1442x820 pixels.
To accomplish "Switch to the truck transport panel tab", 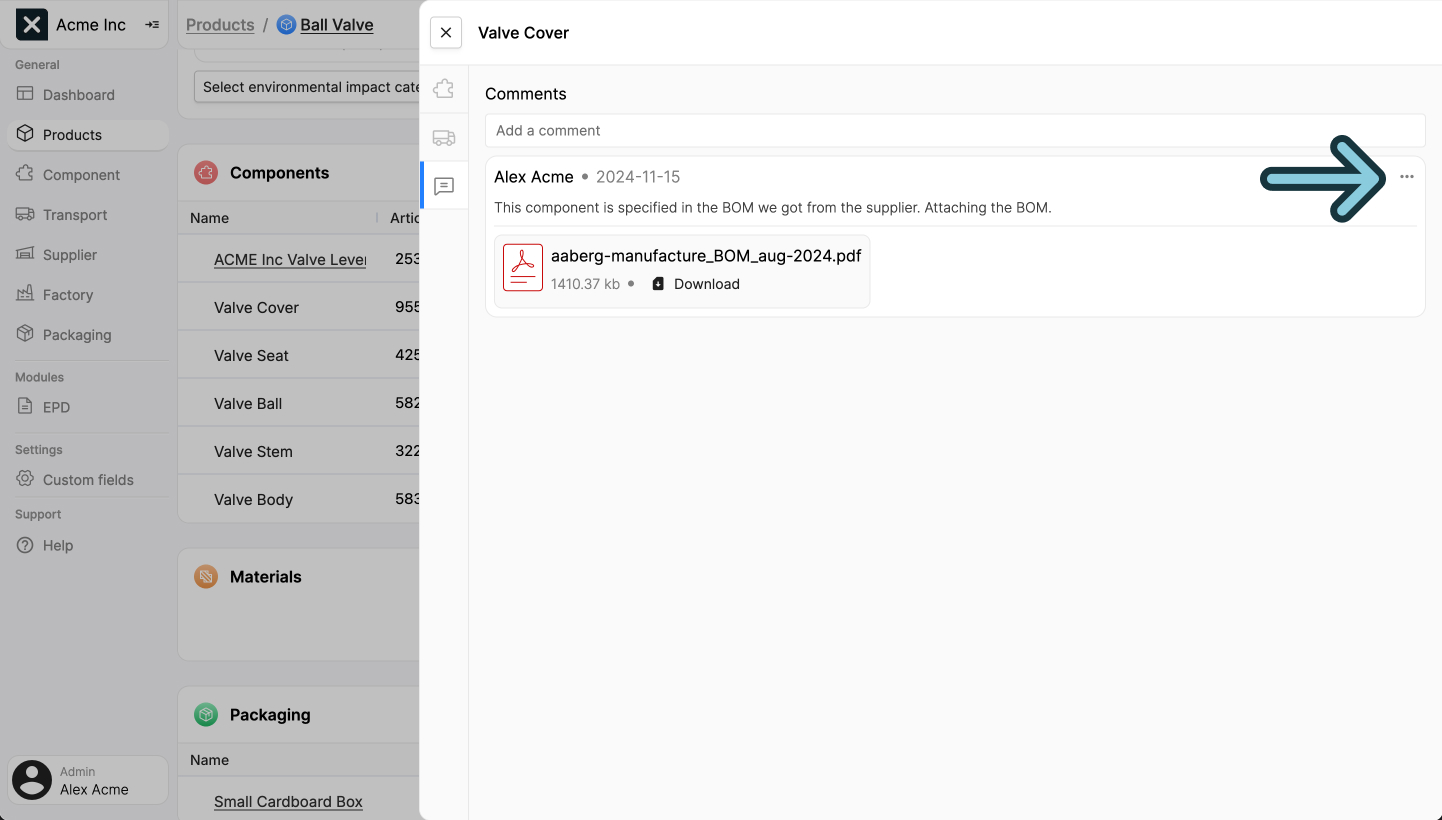I will (443, 137).
